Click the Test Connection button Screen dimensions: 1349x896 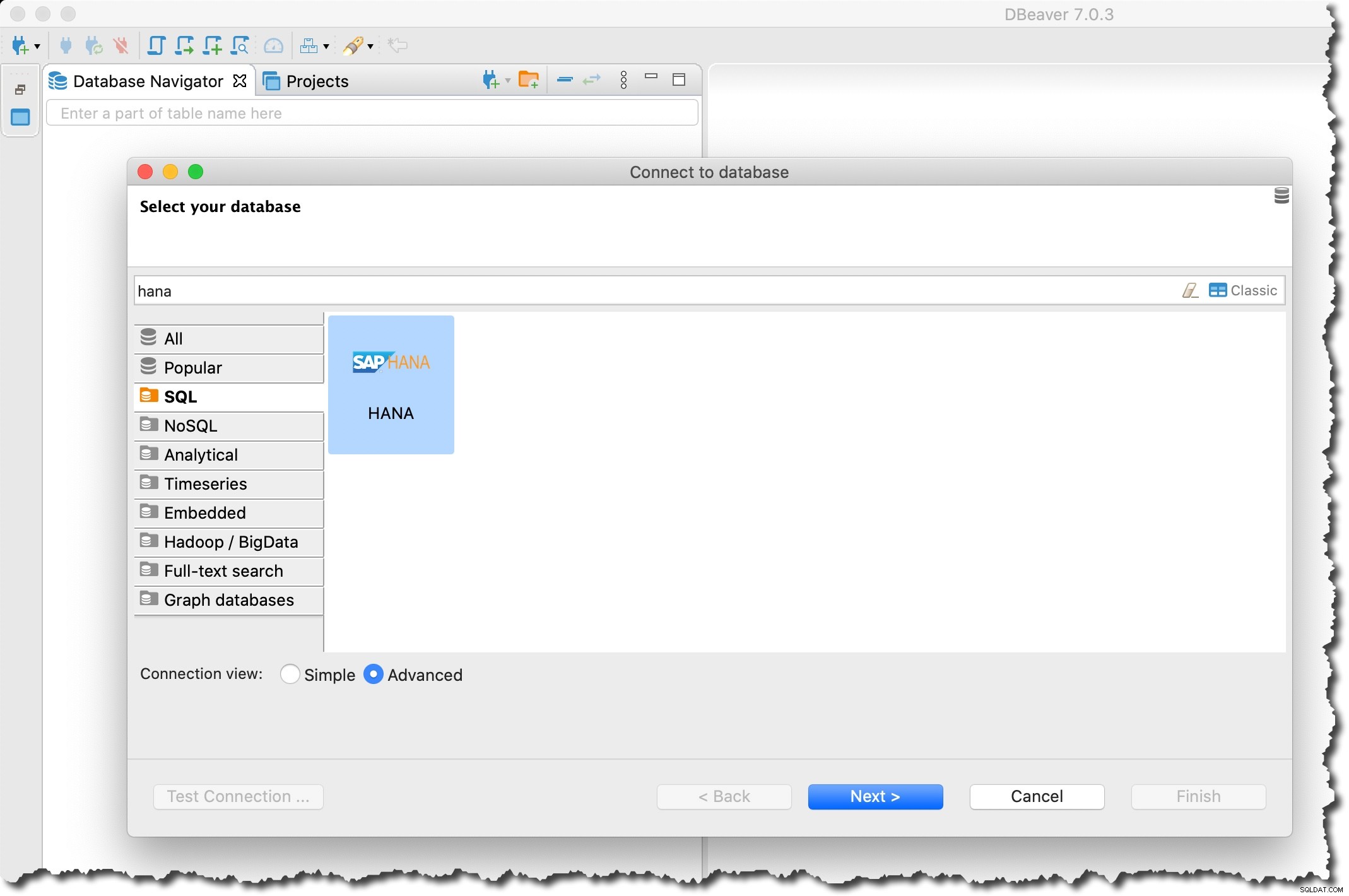(x=239, y=797)
